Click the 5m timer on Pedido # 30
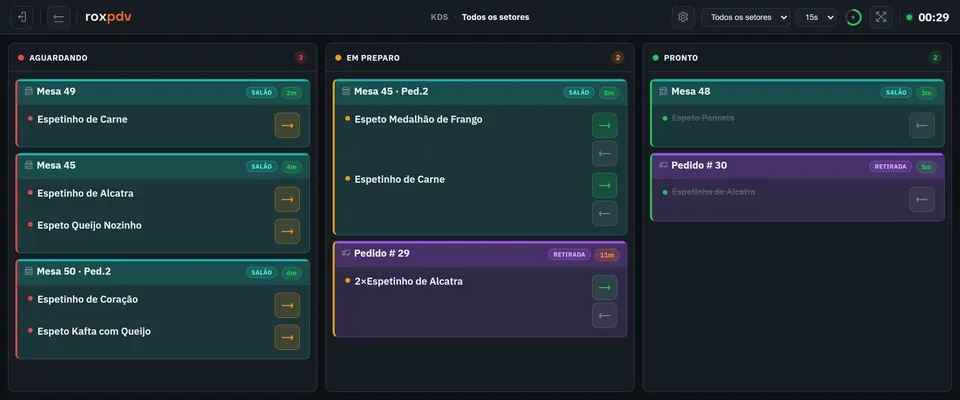The width and height of the screenshot is (960, 400). pyautogui.click(x=926, y=167)
